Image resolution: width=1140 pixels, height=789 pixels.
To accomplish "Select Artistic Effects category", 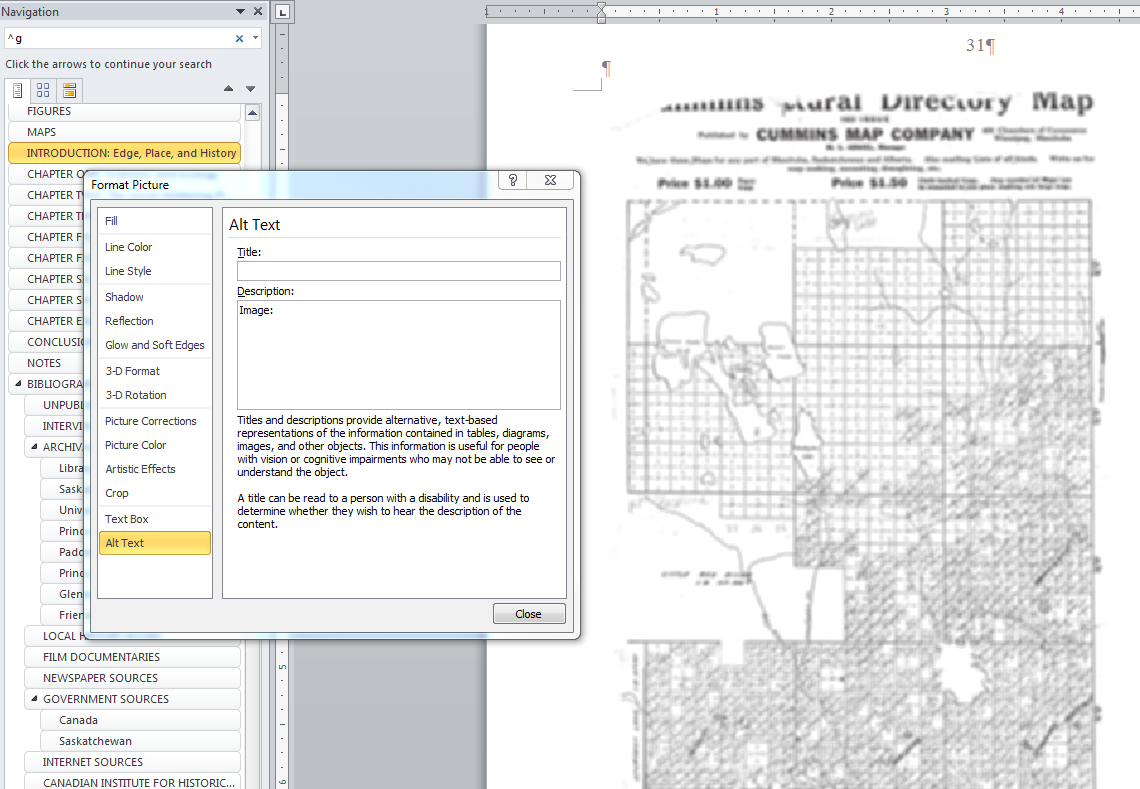I will [x=155, y=470].
